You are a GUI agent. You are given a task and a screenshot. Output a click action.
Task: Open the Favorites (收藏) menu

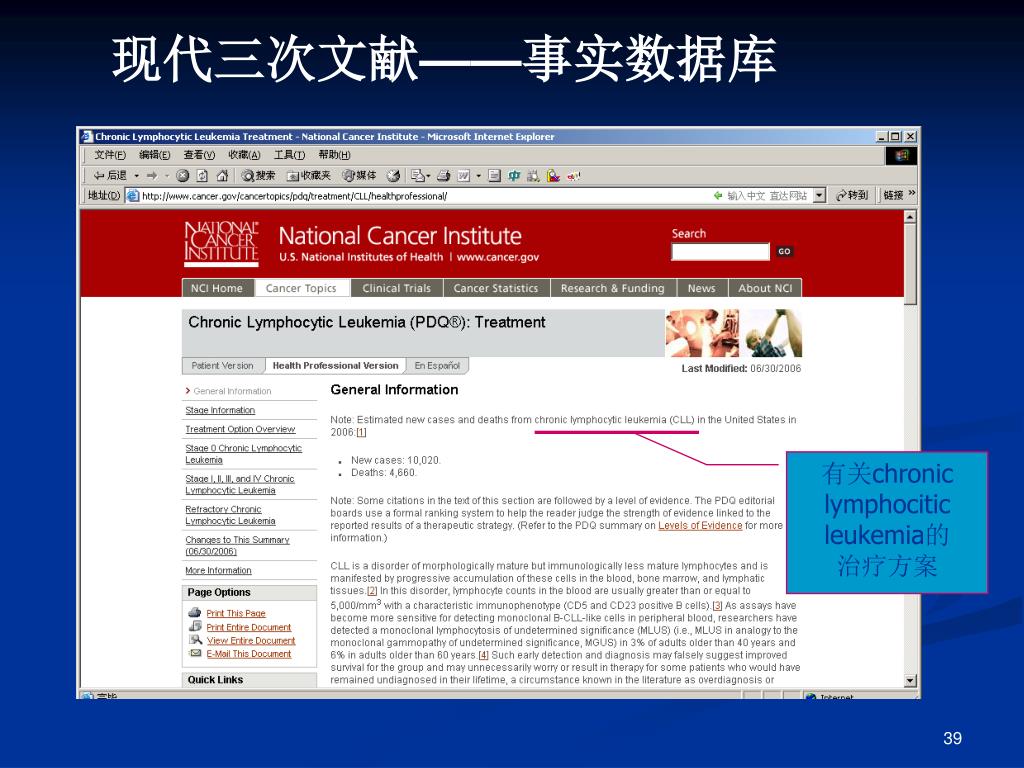click(x=244, y=155)
